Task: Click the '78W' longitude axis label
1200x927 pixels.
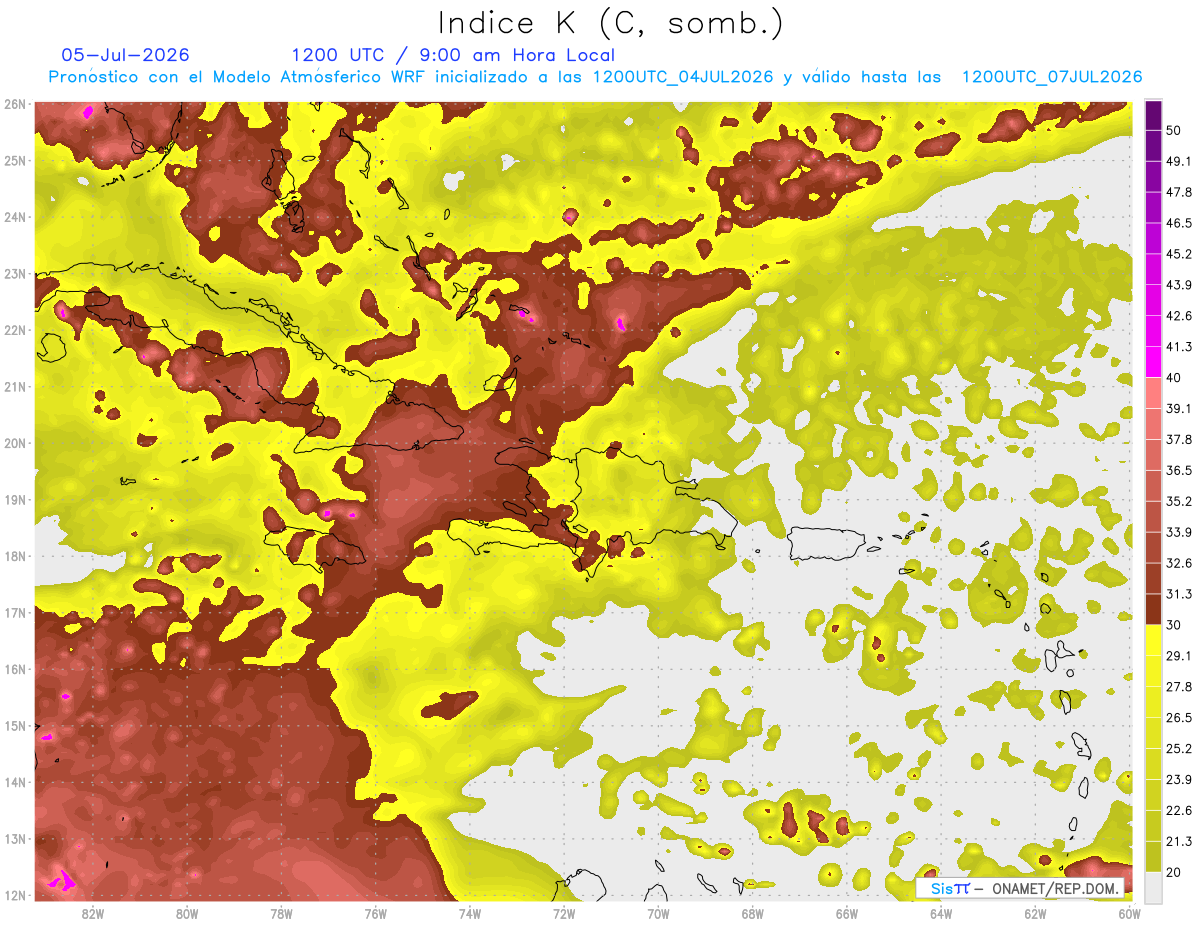Action: tap(281, 913)
